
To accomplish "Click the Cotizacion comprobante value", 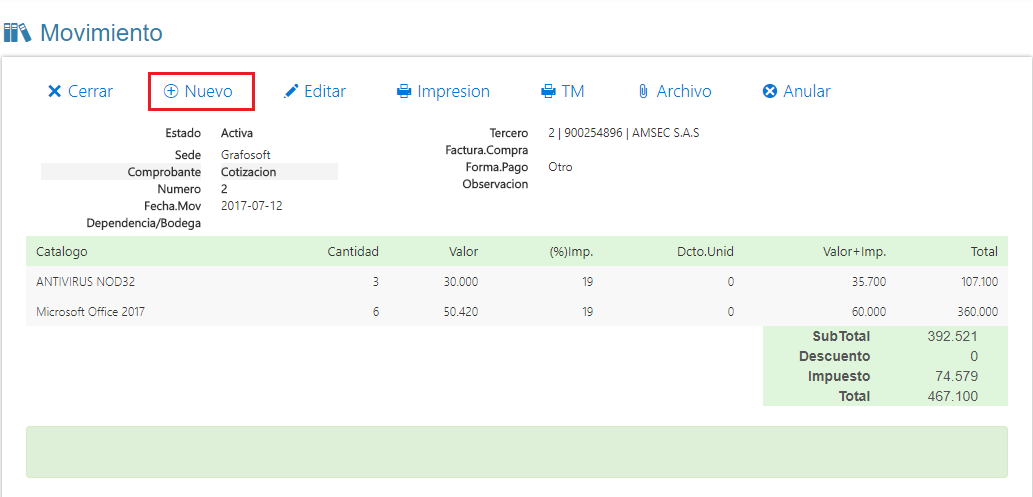I will [x=248, y=172].
